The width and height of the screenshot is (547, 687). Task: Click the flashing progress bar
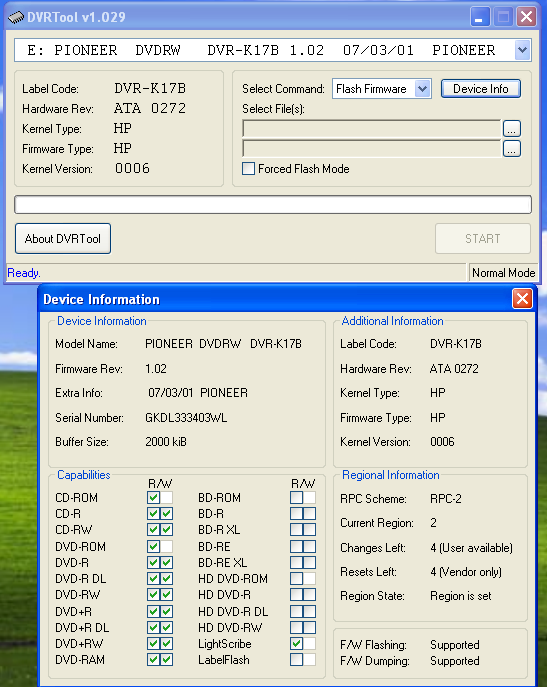click(273, 205)
